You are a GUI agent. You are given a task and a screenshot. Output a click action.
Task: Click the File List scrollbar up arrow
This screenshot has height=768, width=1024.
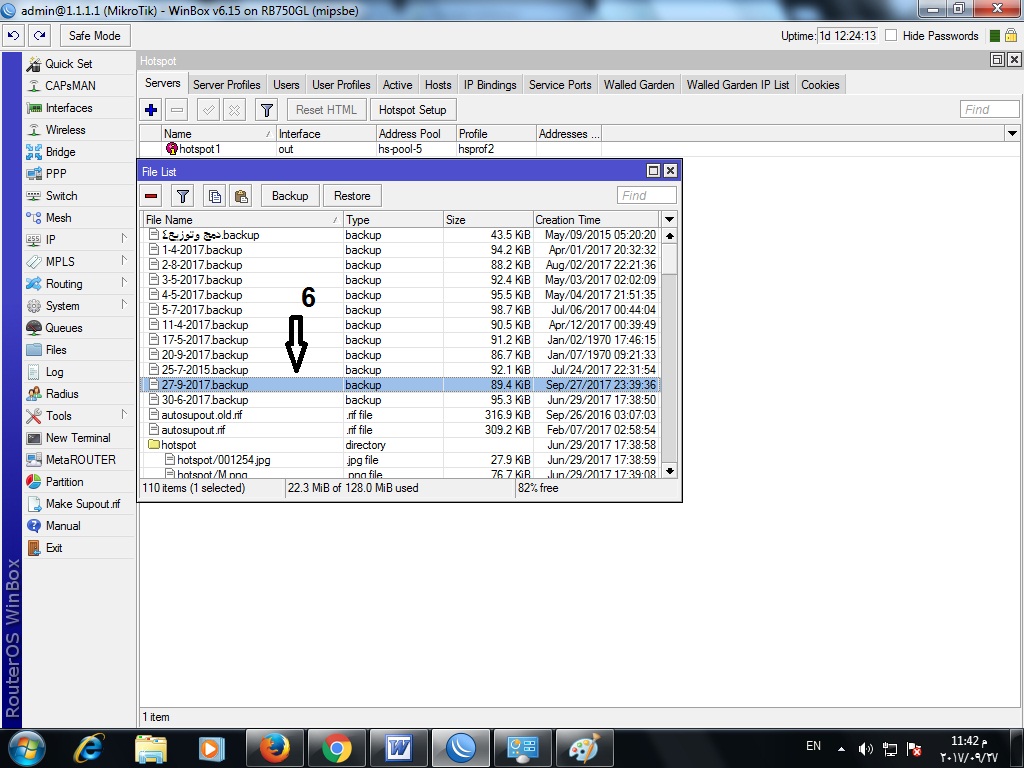pos(669,236)
